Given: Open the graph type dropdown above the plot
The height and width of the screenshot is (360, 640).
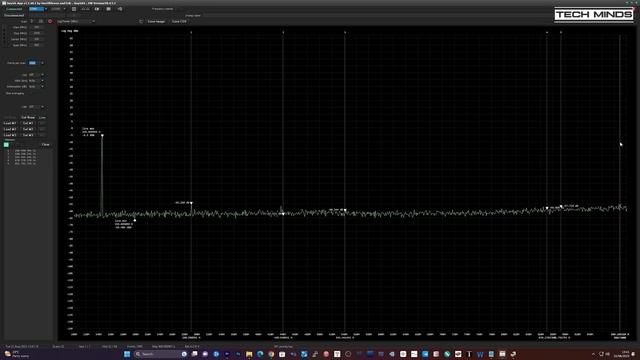Looking at the screenshot, I should coord(76,21).
